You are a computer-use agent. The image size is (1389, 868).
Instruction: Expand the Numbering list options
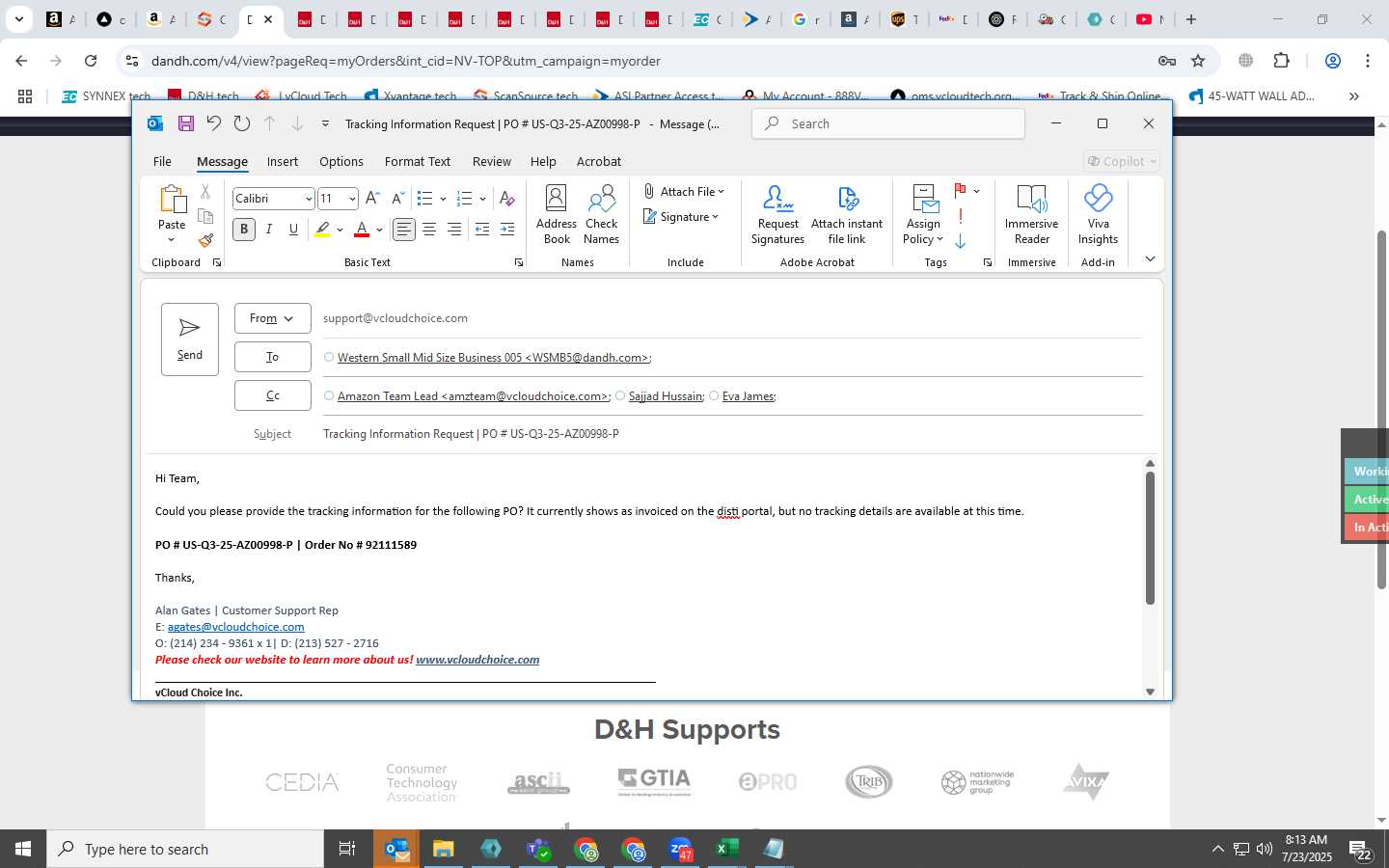click(482, 199)
